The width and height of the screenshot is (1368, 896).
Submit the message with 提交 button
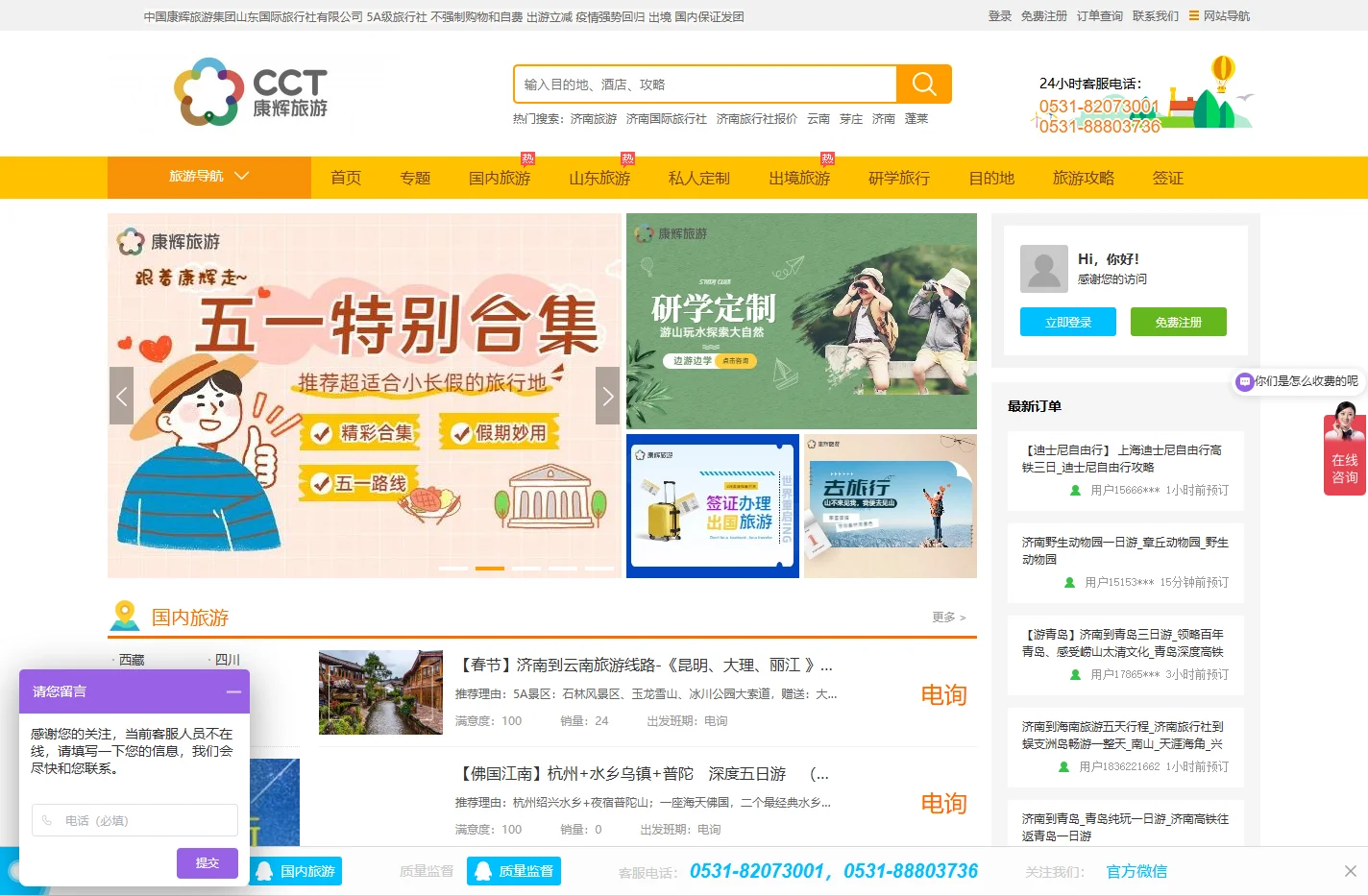pyautogui.click(x=207, y=863)
